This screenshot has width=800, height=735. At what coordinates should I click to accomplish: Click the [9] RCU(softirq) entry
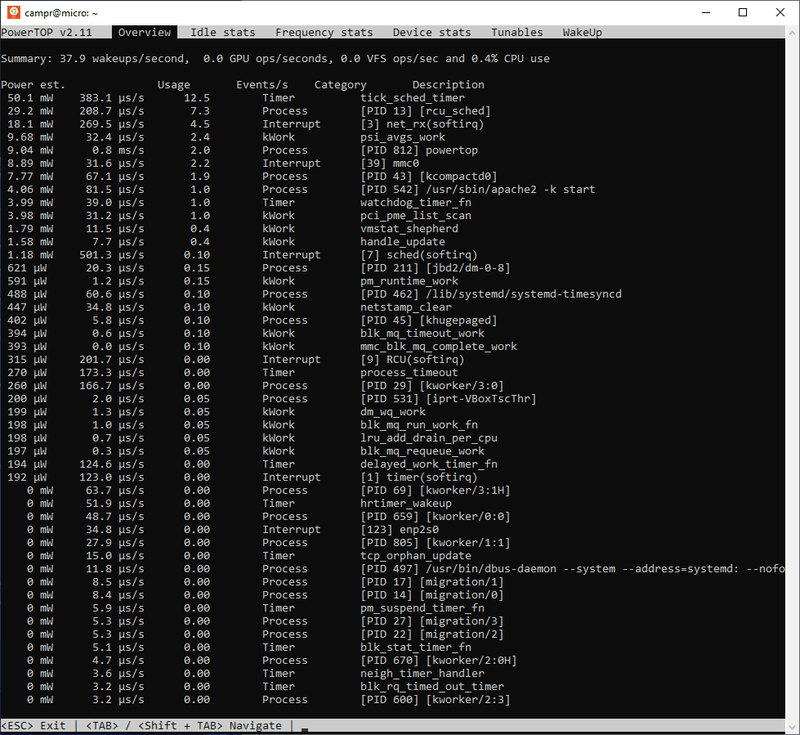pos(412,360)
